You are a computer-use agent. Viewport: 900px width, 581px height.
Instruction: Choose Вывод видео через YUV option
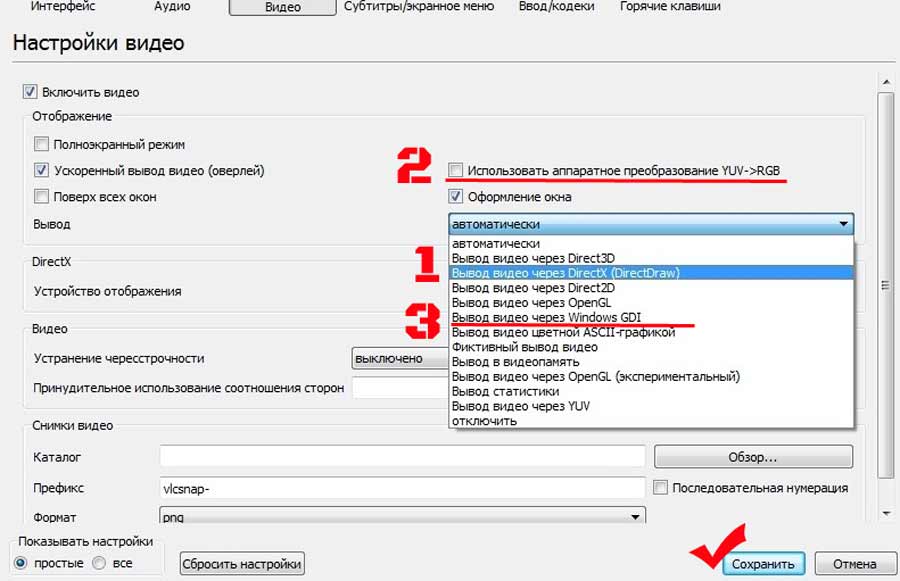pyautogui.click(x=651, y=406)
